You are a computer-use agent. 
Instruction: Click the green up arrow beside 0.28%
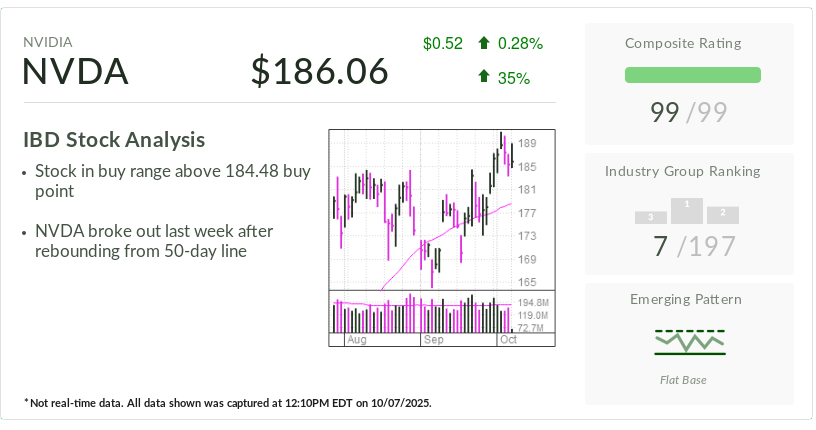[484, 43]
